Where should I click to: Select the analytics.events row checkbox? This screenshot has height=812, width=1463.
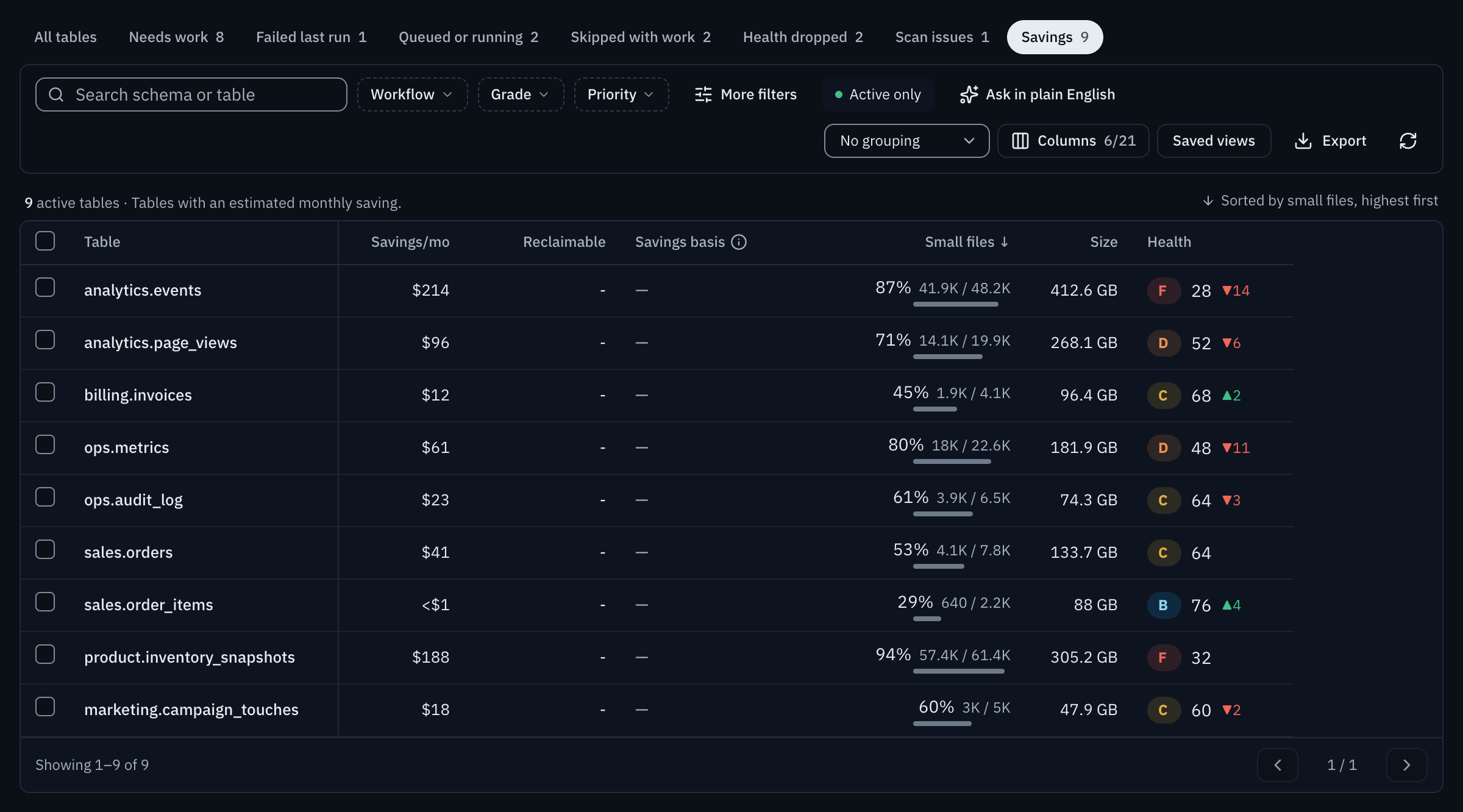pyautogui.click(x=45, y=287)
